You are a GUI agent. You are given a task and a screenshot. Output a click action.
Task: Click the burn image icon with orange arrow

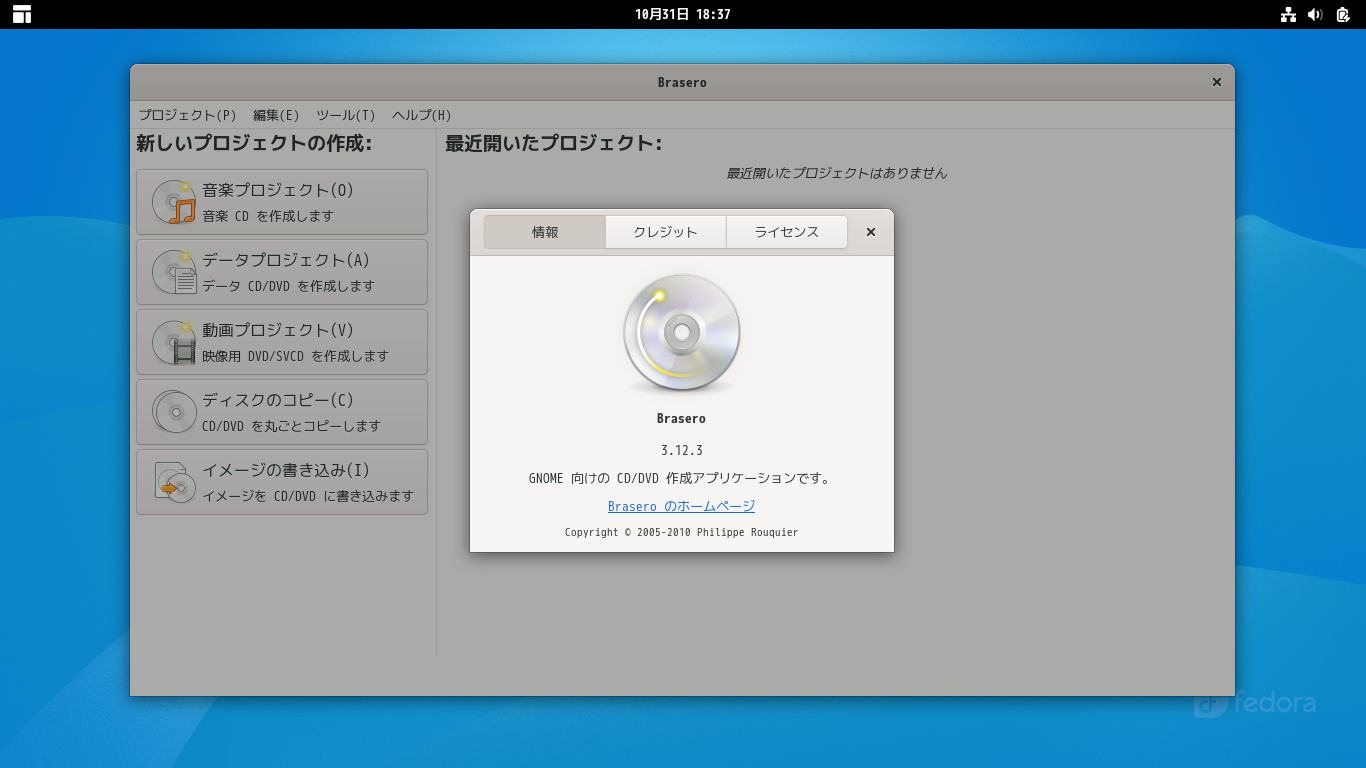click(174, 482)
